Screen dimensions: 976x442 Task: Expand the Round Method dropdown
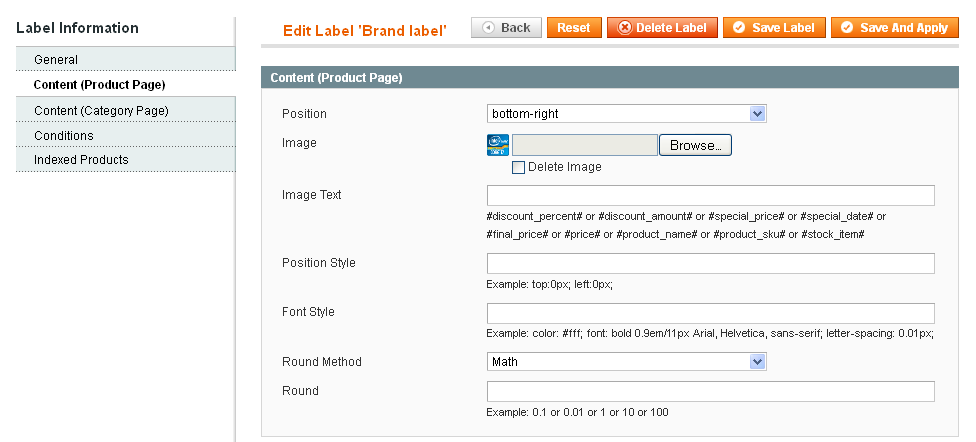click(626, 361)
